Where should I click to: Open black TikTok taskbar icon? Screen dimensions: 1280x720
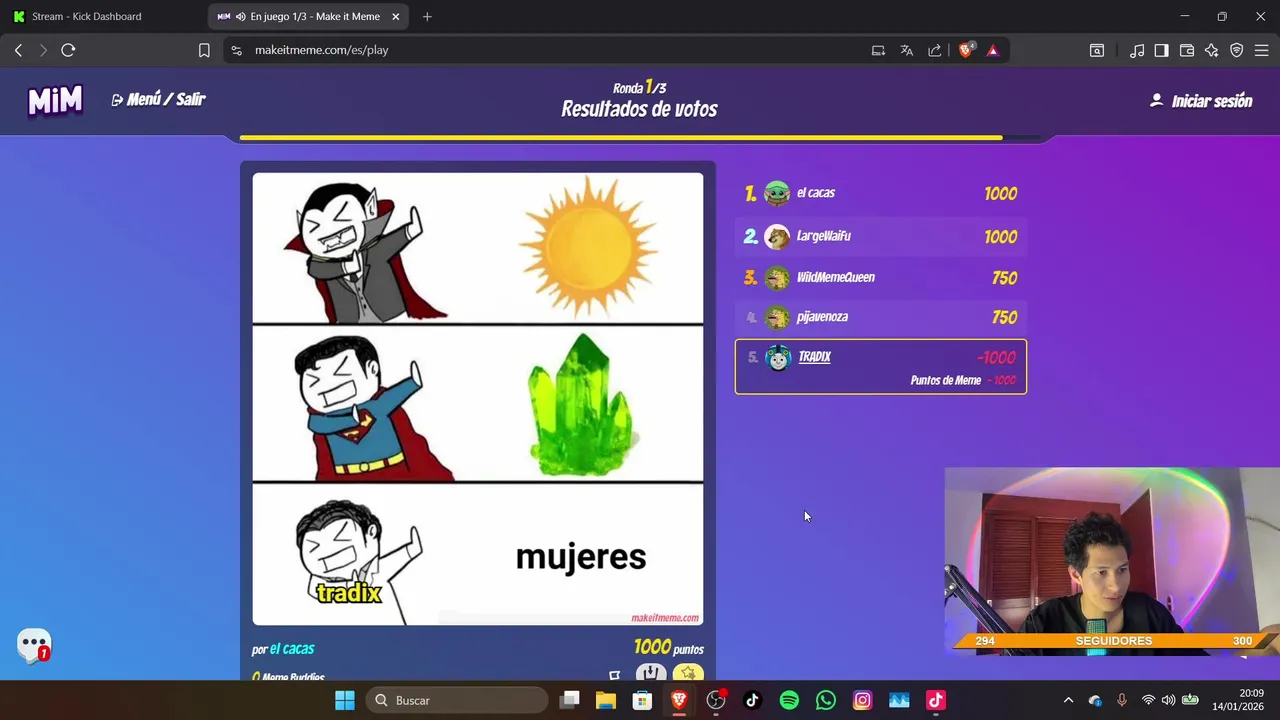pos(752,700)
